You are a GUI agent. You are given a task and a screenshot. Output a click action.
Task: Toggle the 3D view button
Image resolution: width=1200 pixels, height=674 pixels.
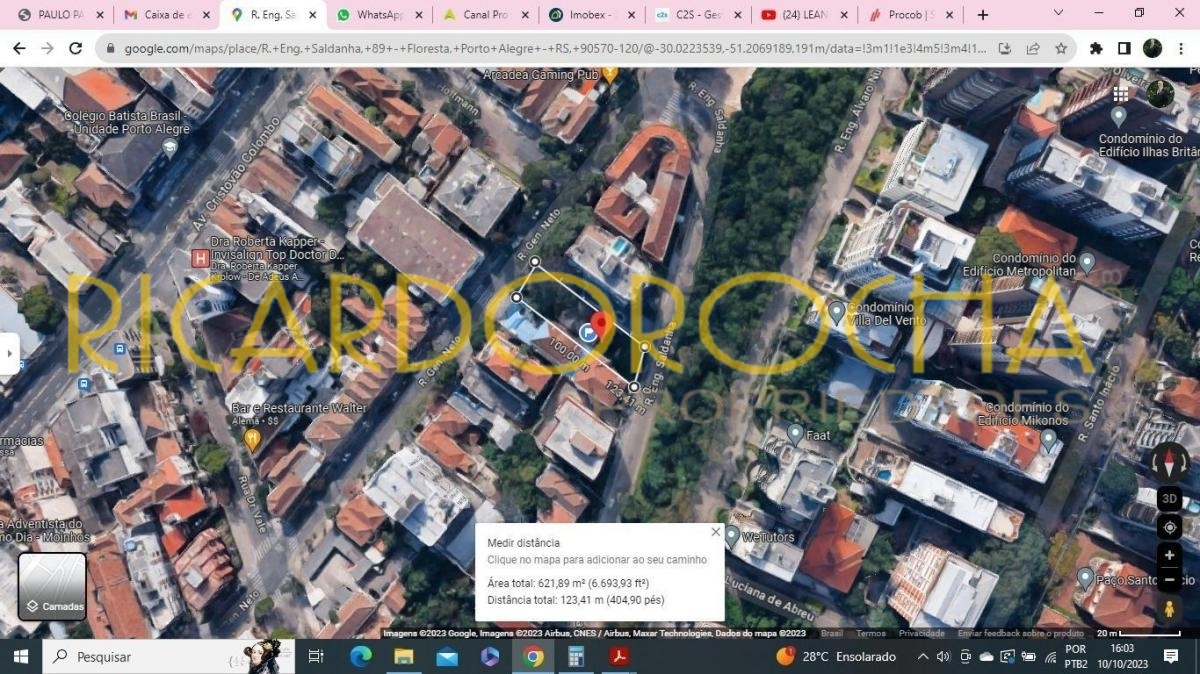pos(1169,499)
